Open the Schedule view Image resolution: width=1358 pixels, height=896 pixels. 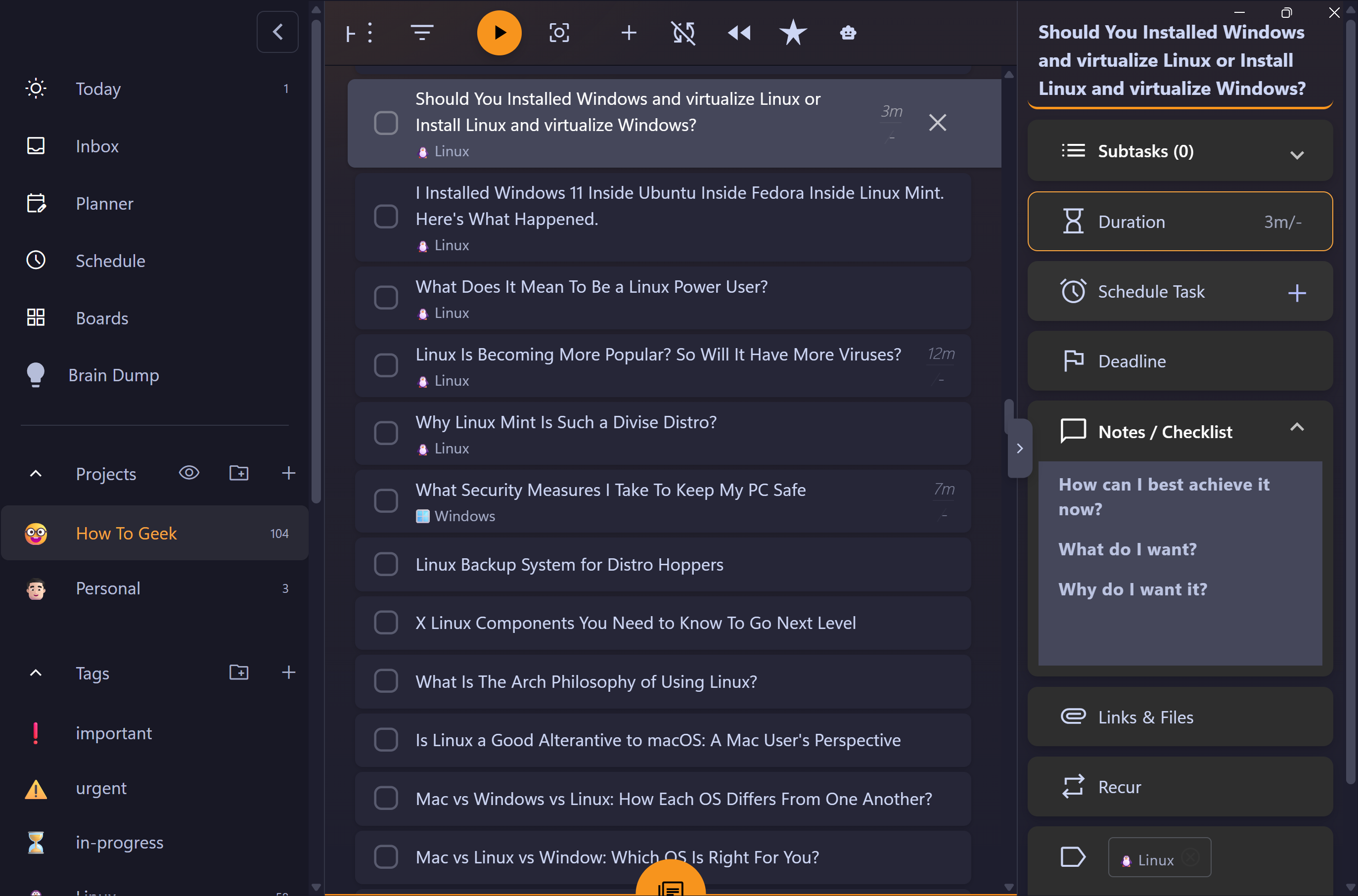click(154, 261)
